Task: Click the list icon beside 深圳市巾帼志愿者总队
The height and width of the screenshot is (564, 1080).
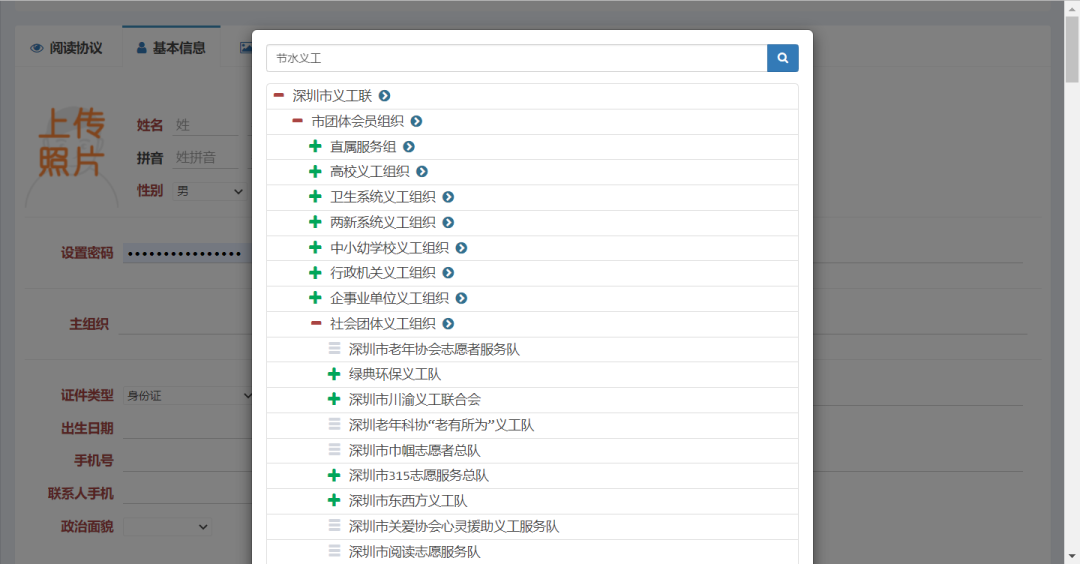Action: point(334,450)
